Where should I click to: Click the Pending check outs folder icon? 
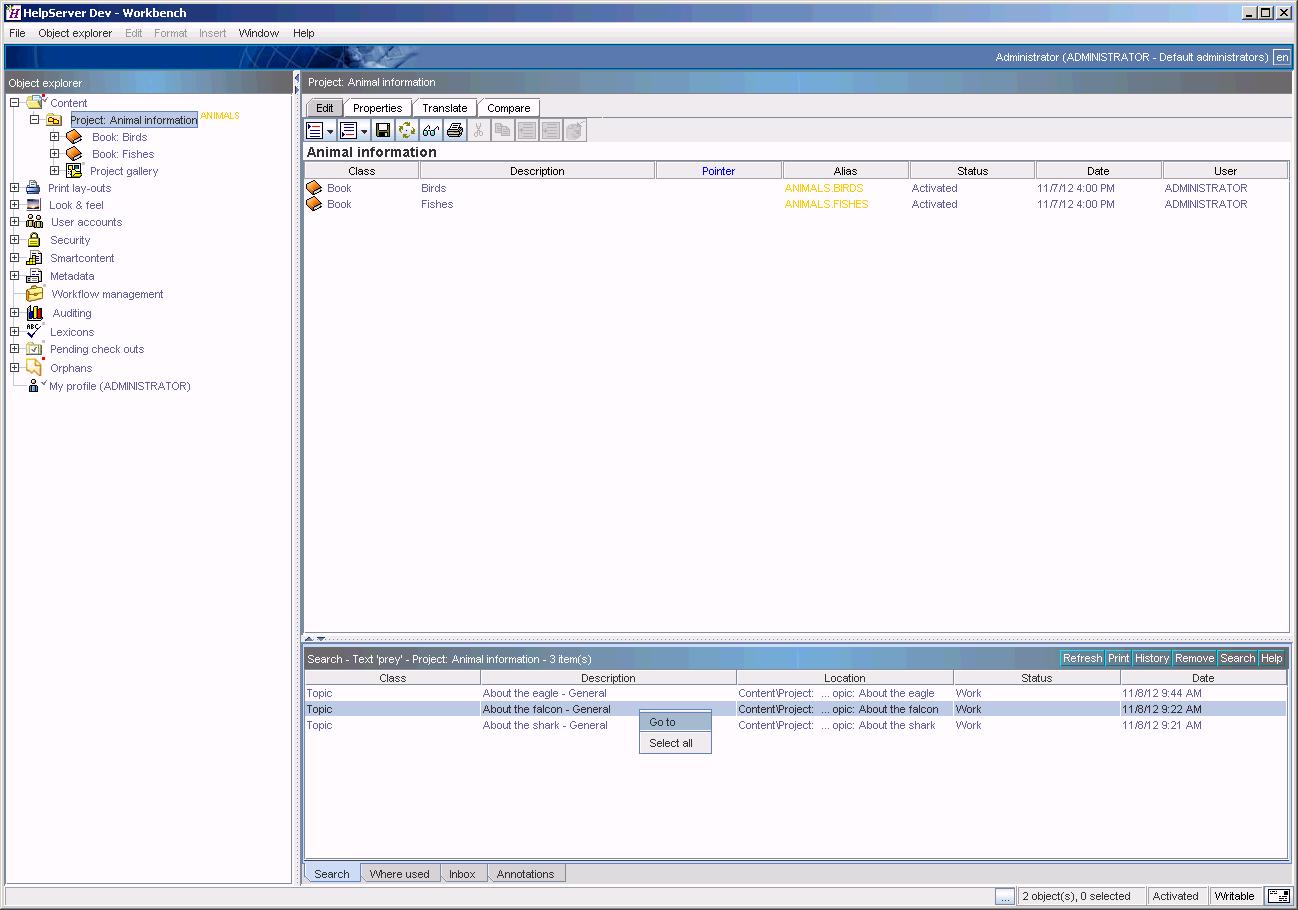click(x=34, y=349)
